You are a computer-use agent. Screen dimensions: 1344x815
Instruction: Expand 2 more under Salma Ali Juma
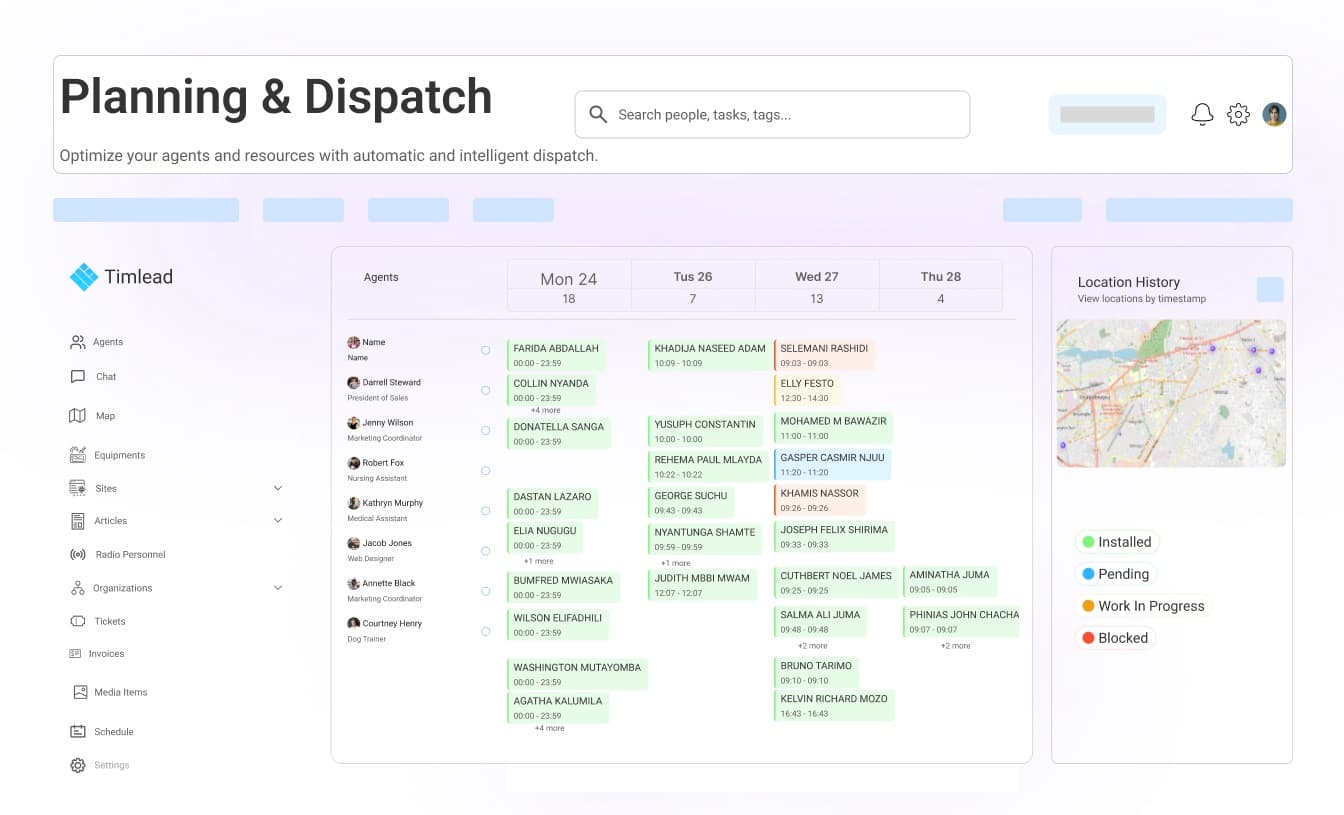[814, 645]
